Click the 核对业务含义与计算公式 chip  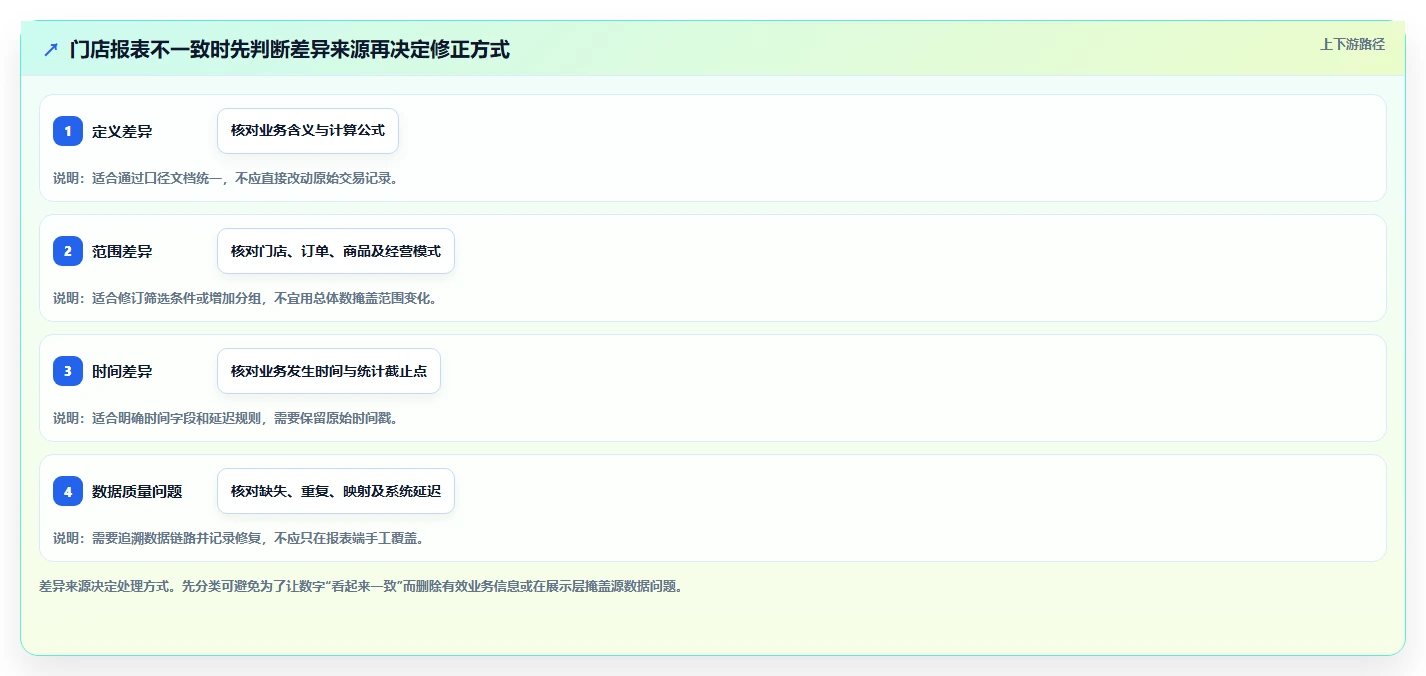(x=308, y=131)
